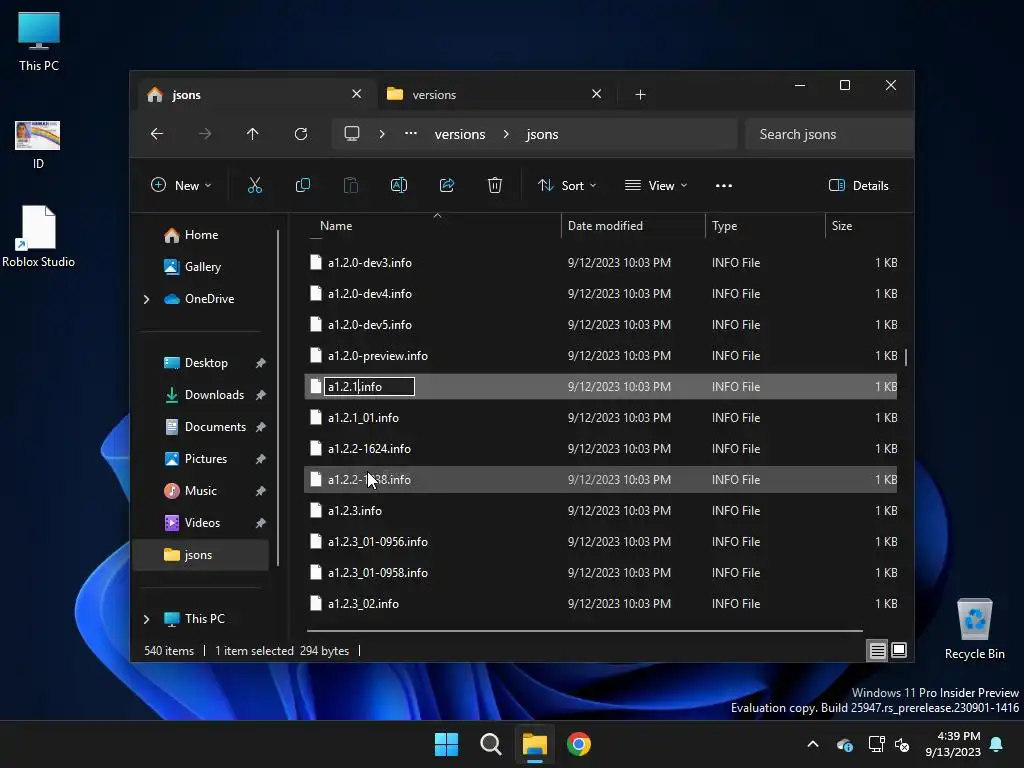Open Pictures in the sidebar
1024x768 pixels.
click(200, 458)
